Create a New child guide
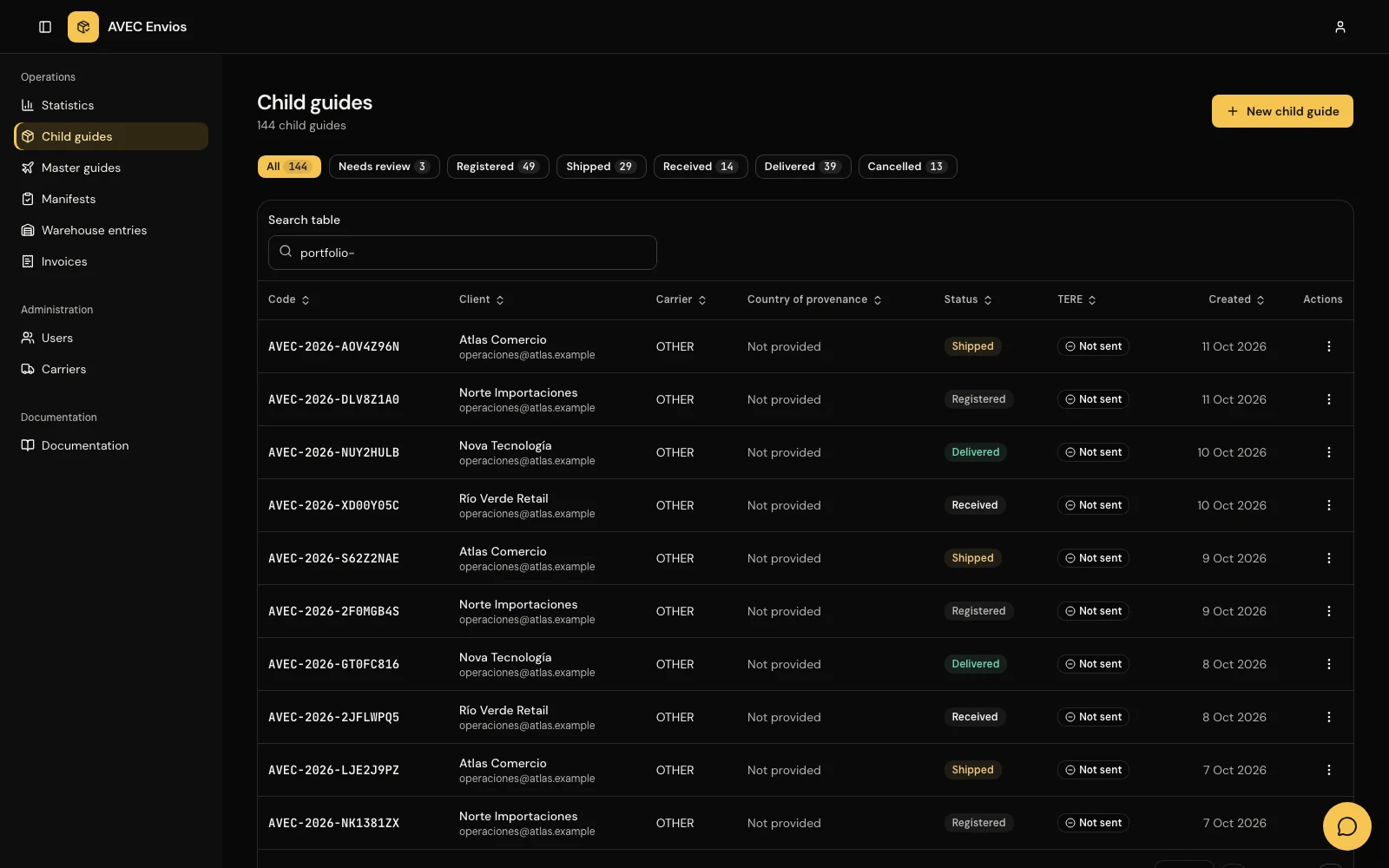Image resolution: width=1389 pixels, height=868 pixels. (1282, 111)
